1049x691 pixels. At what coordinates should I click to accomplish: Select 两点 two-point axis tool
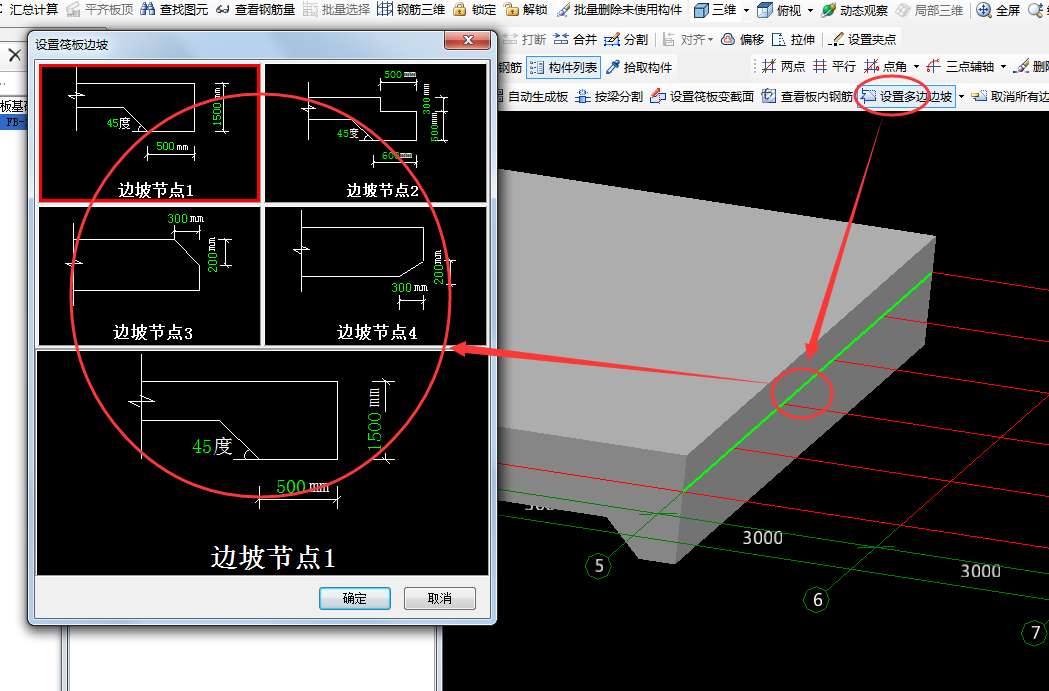[783, 66]
